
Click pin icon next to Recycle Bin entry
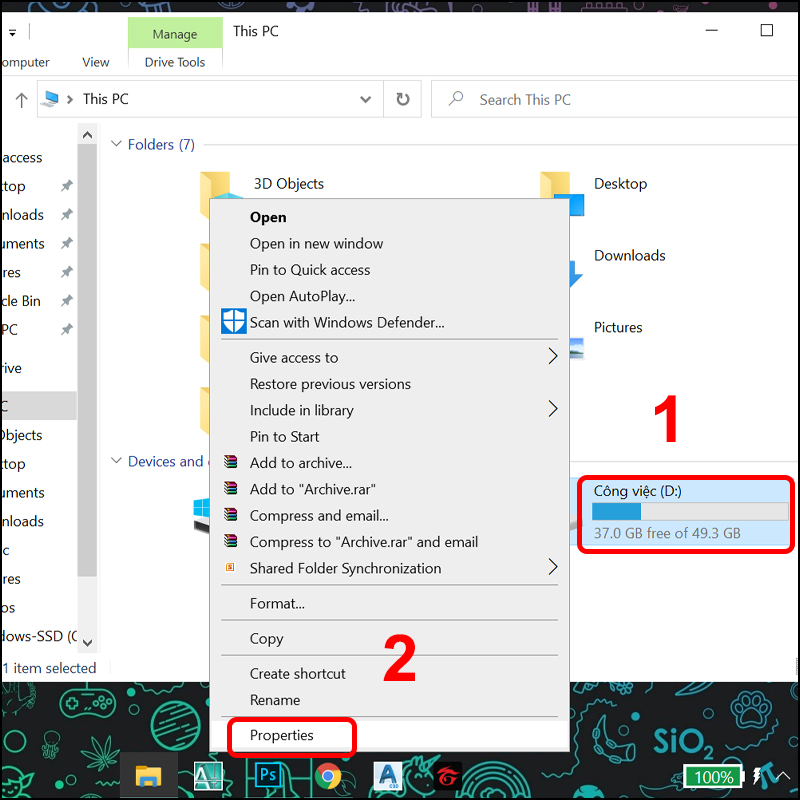tap(67, 301)
